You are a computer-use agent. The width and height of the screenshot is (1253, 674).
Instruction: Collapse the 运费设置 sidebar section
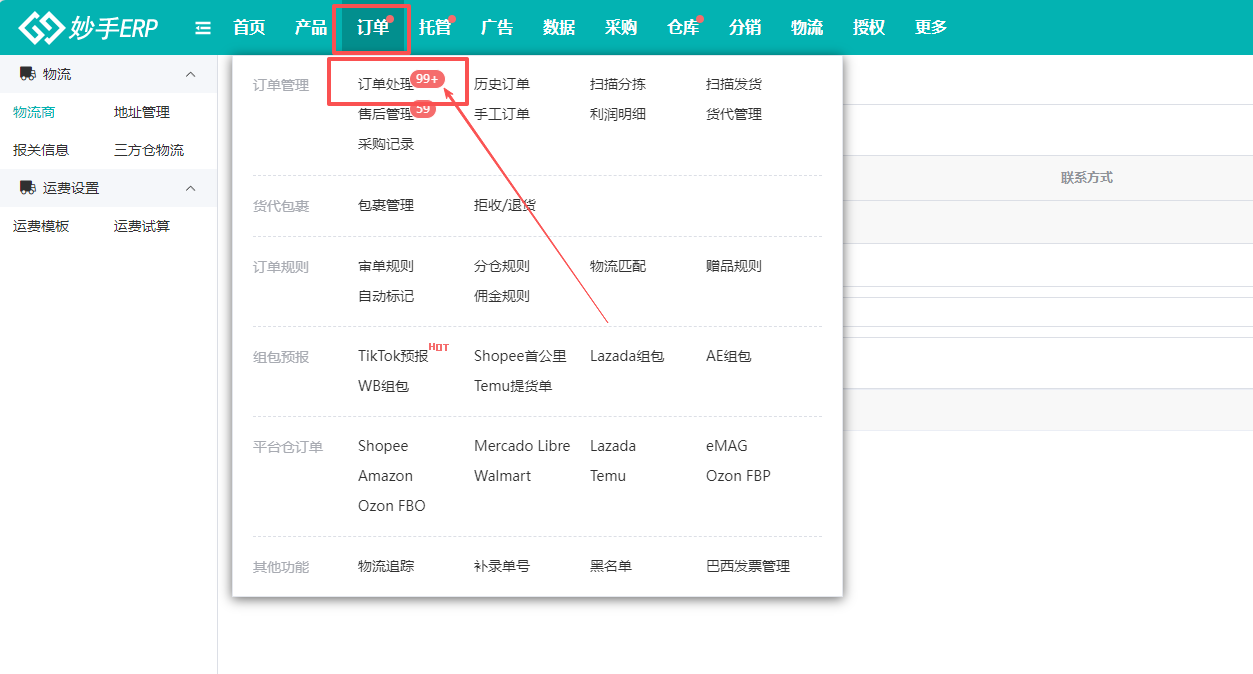pyautogui.click(x=191, y=188)
